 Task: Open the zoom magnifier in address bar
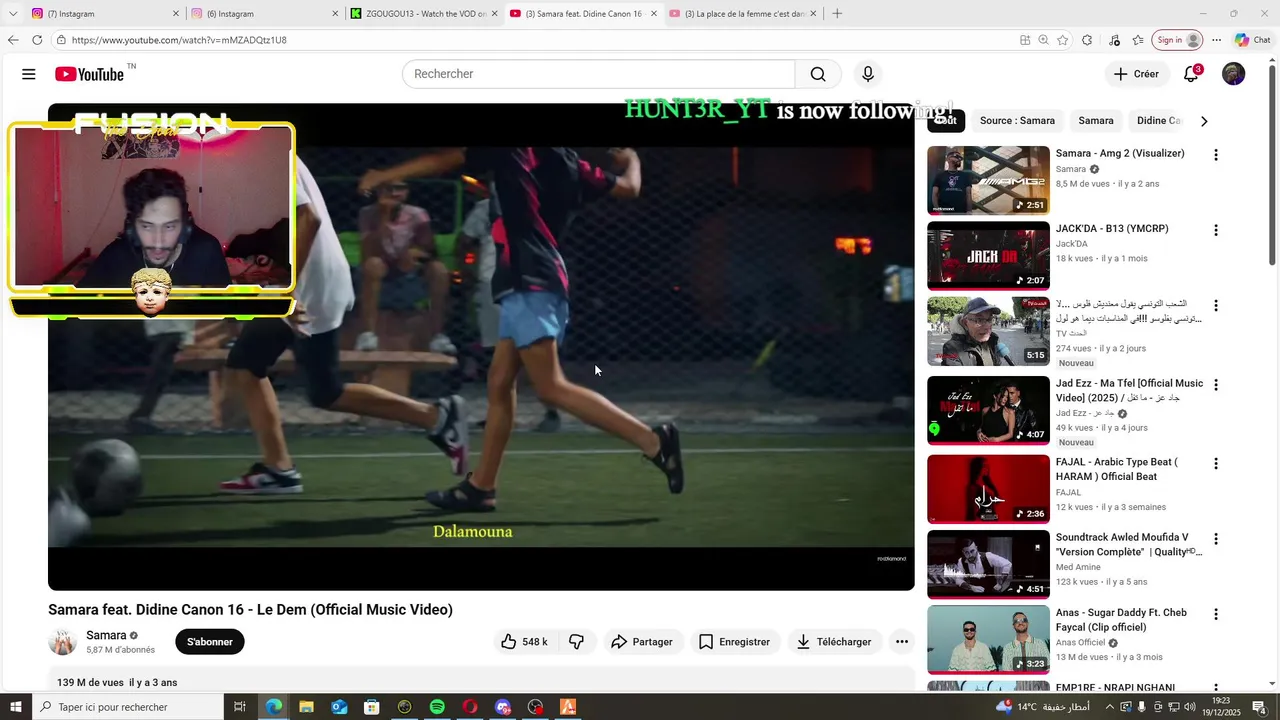pos(1043,40)
